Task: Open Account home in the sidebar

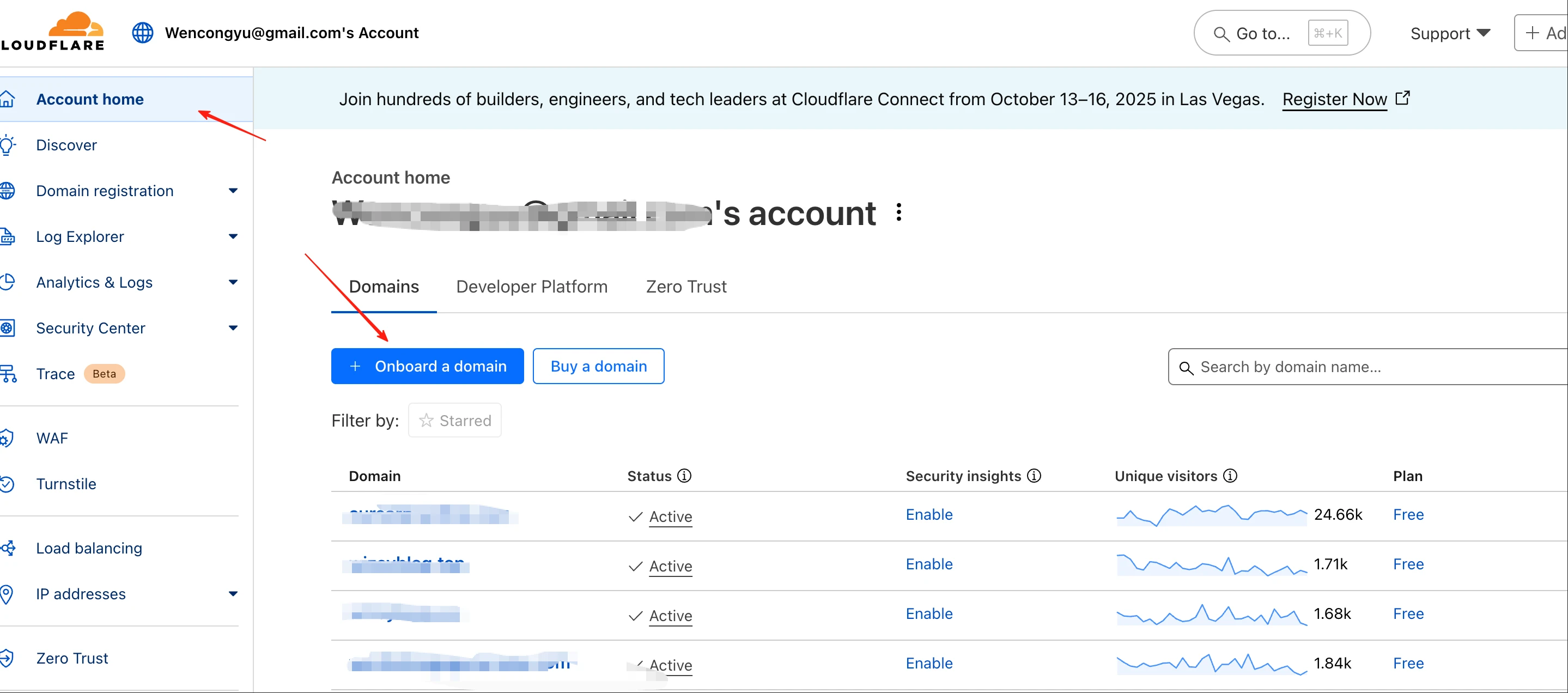Action: click(126, 99)
